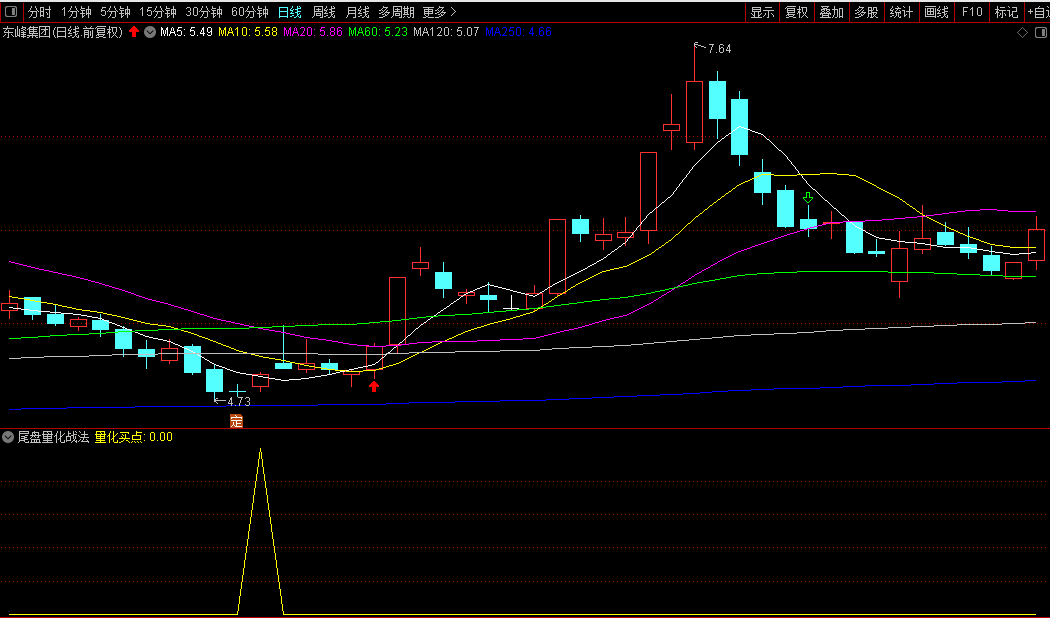
Task: Add stock via the +自选 button
Action: coord(1038,12)
